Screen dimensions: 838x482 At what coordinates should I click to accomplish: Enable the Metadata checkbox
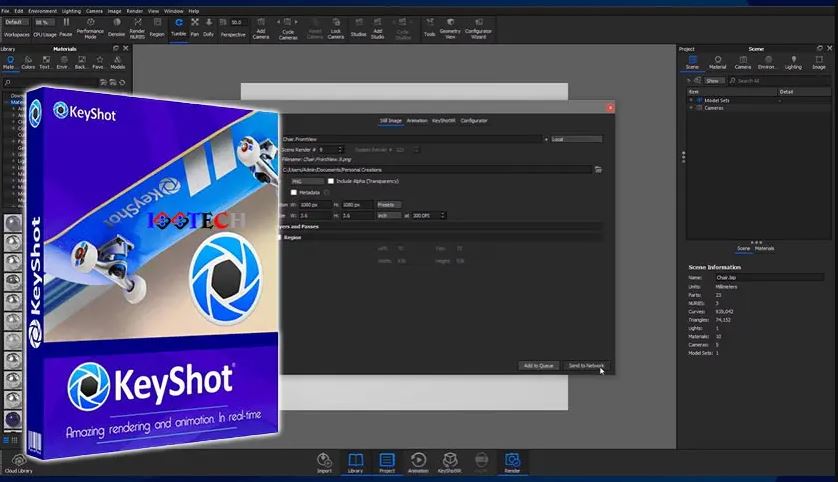[293, 192]
